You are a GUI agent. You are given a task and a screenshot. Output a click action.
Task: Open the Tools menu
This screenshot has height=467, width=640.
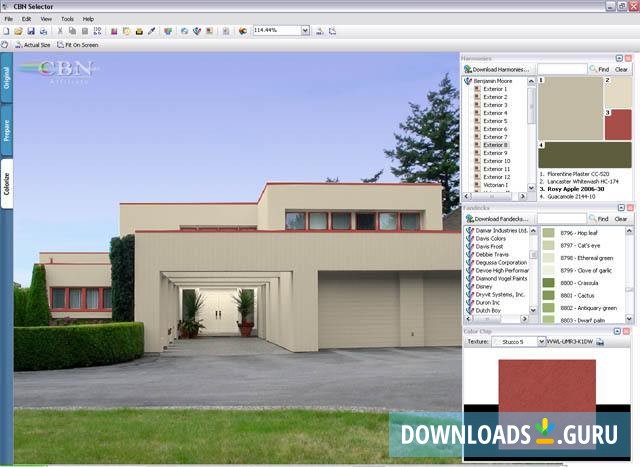tap(67, 18)
